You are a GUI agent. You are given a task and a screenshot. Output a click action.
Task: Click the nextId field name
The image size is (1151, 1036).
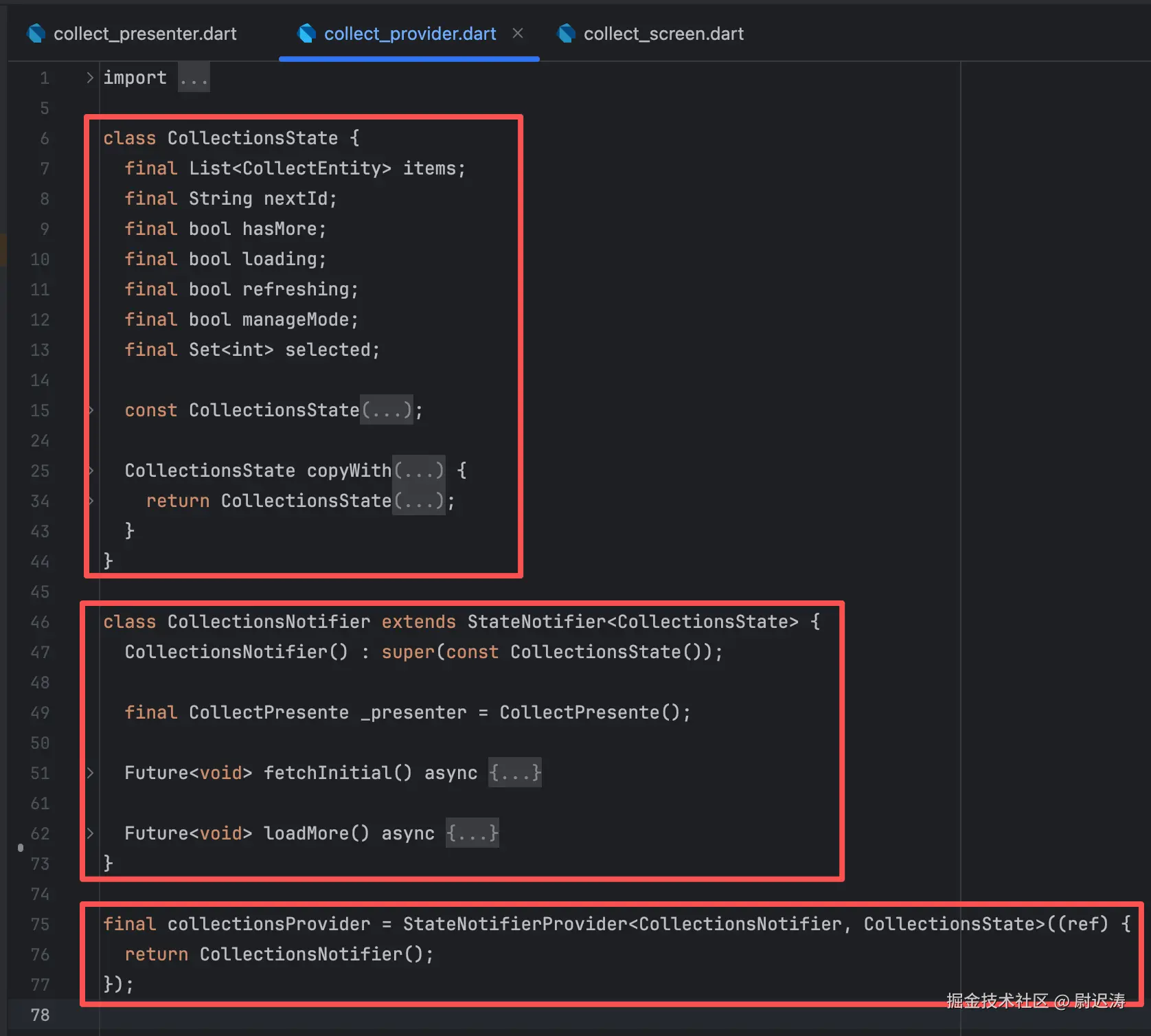(296, 199)
